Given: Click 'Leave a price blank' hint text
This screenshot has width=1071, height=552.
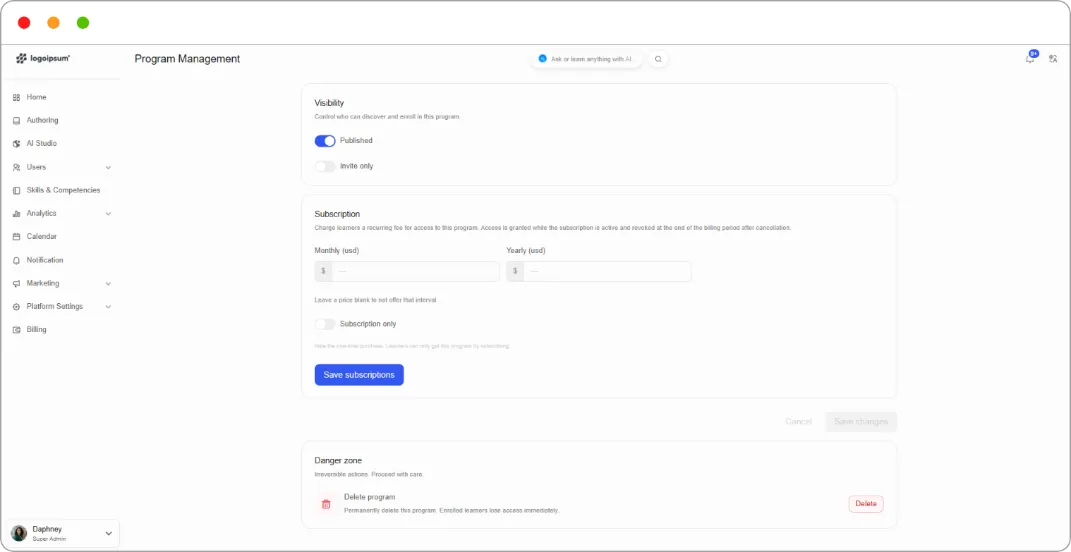Looking at the screenshot, I should pyautogui.click(x=375, y=300).
